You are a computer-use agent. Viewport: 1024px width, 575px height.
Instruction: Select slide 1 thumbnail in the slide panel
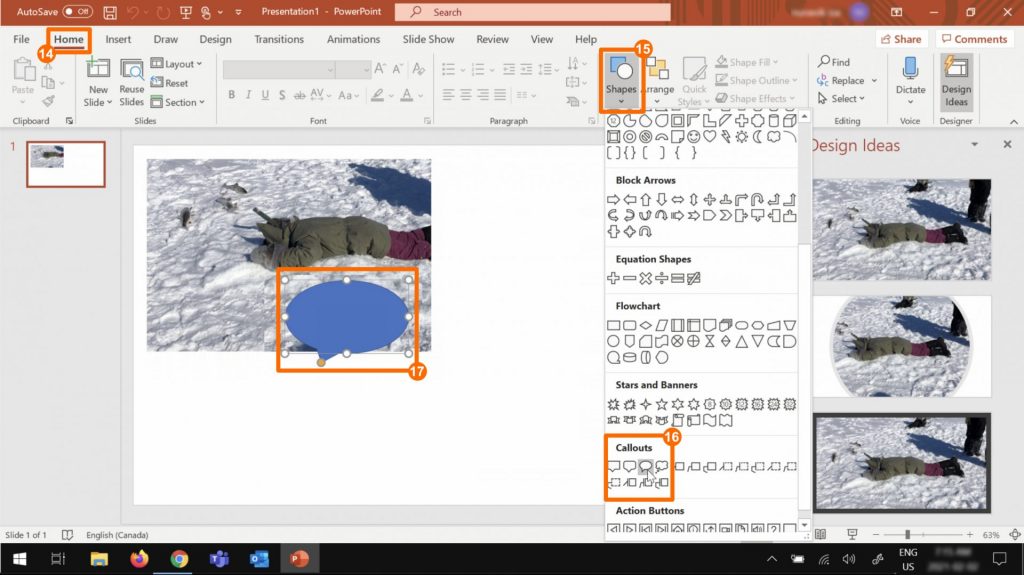pyautogui.click(x=65, y=164)
